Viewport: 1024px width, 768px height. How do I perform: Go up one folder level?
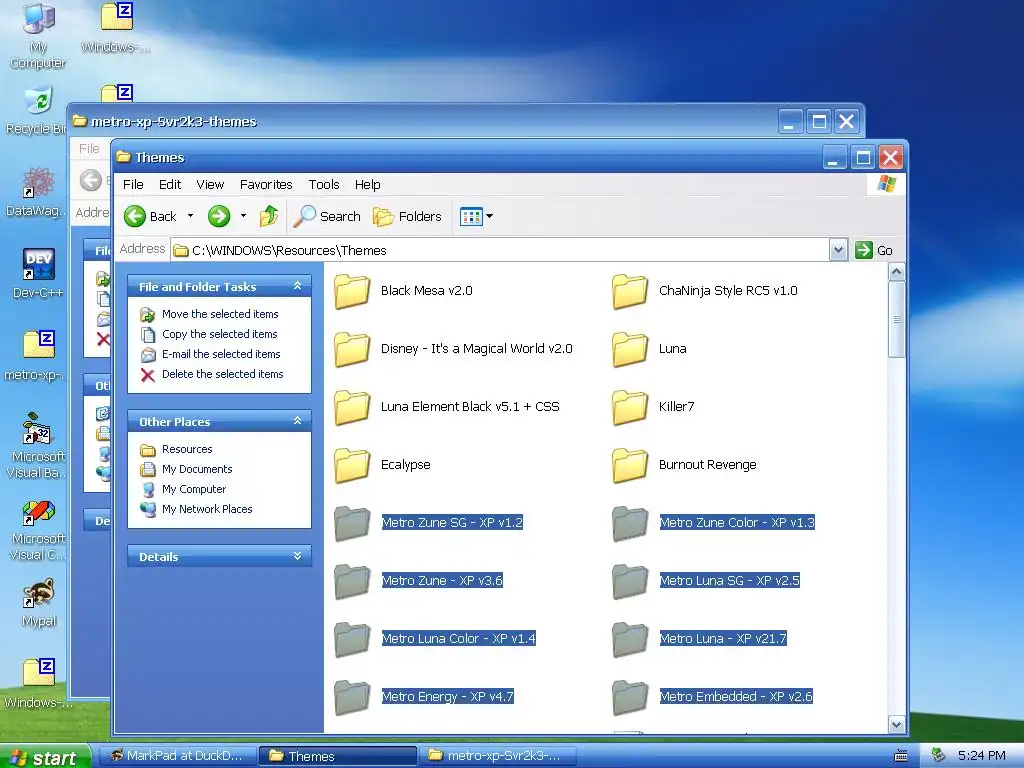pos(268,216)
